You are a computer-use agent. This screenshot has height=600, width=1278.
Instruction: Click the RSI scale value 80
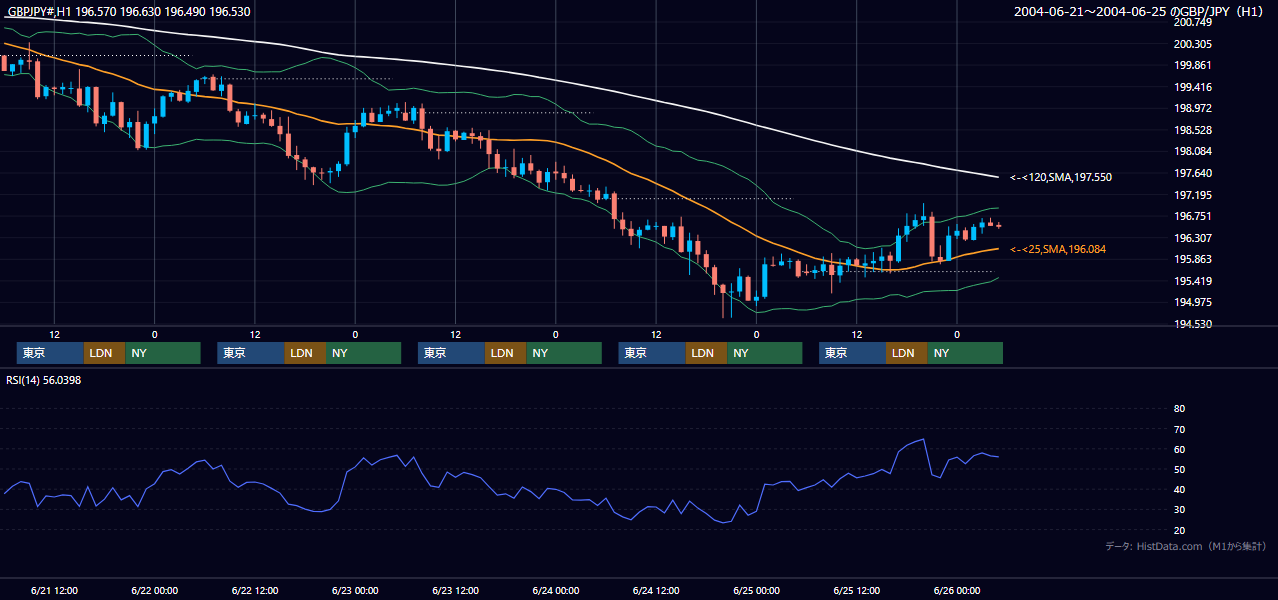point(1179,409)
